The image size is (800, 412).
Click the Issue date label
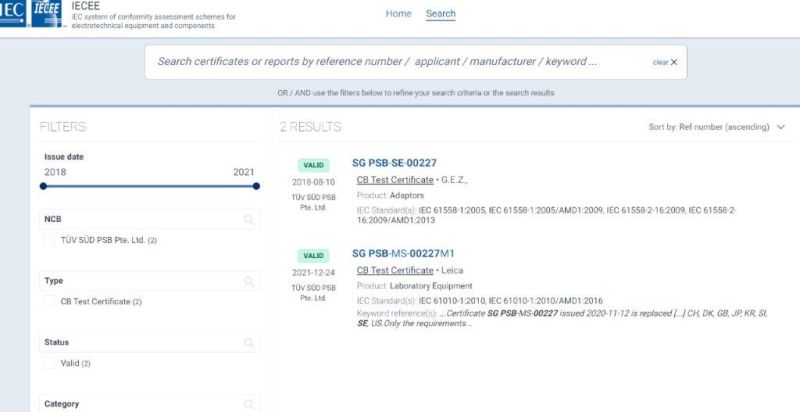[x=64, y=157]
